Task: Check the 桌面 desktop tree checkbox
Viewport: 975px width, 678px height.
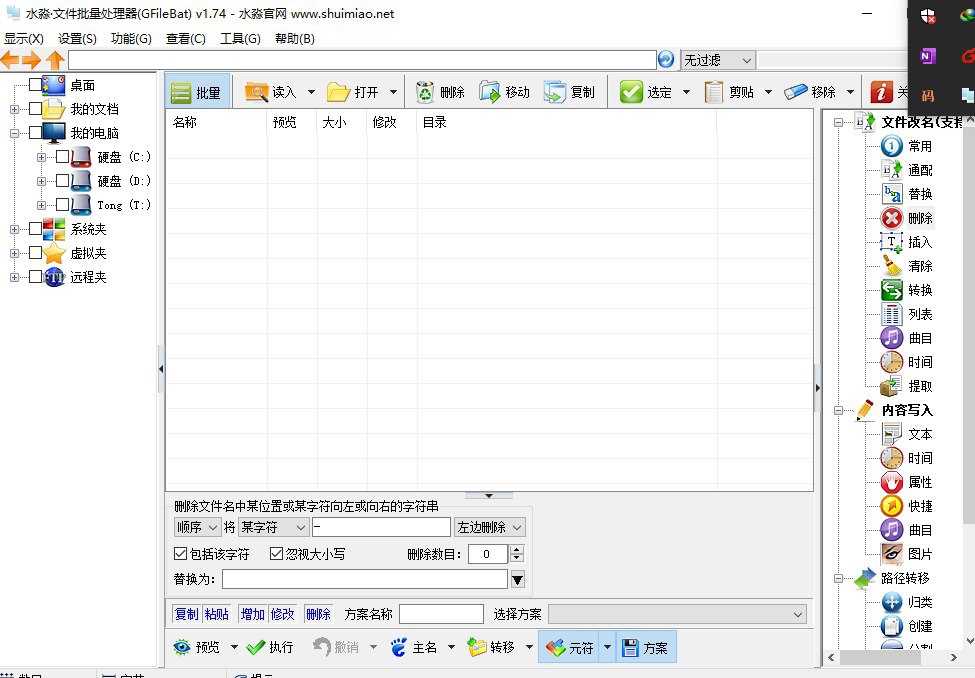Action: (36, 85)
